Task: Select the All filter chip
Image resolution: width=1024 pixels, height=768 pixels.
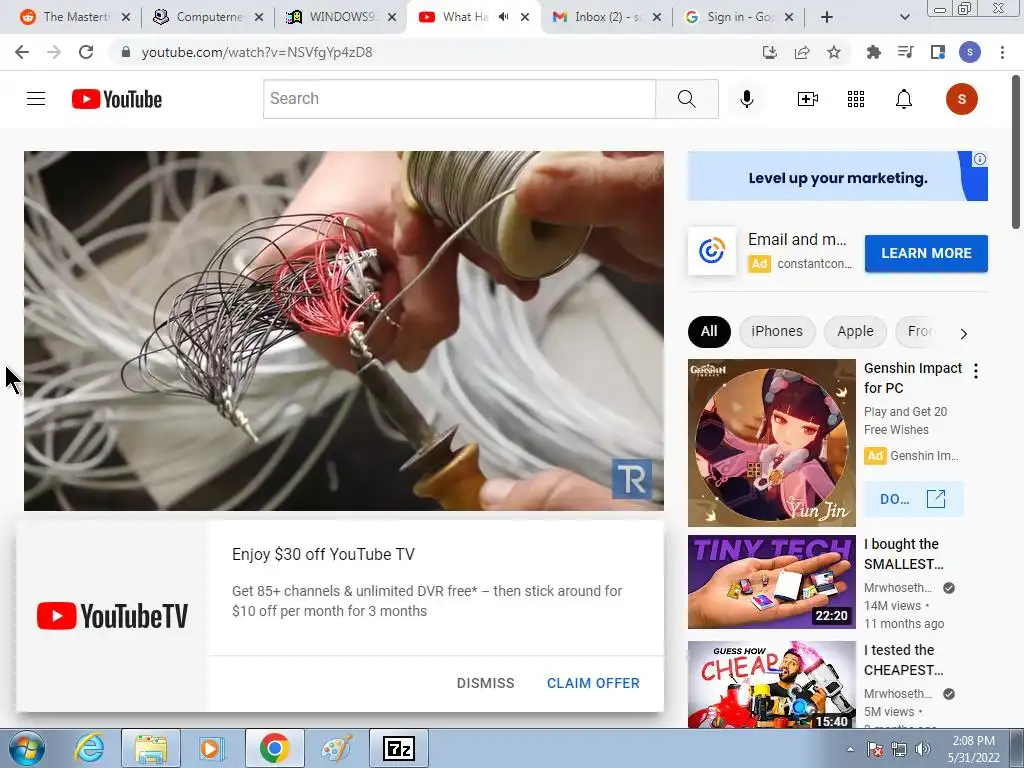Action: coord(709,331)
